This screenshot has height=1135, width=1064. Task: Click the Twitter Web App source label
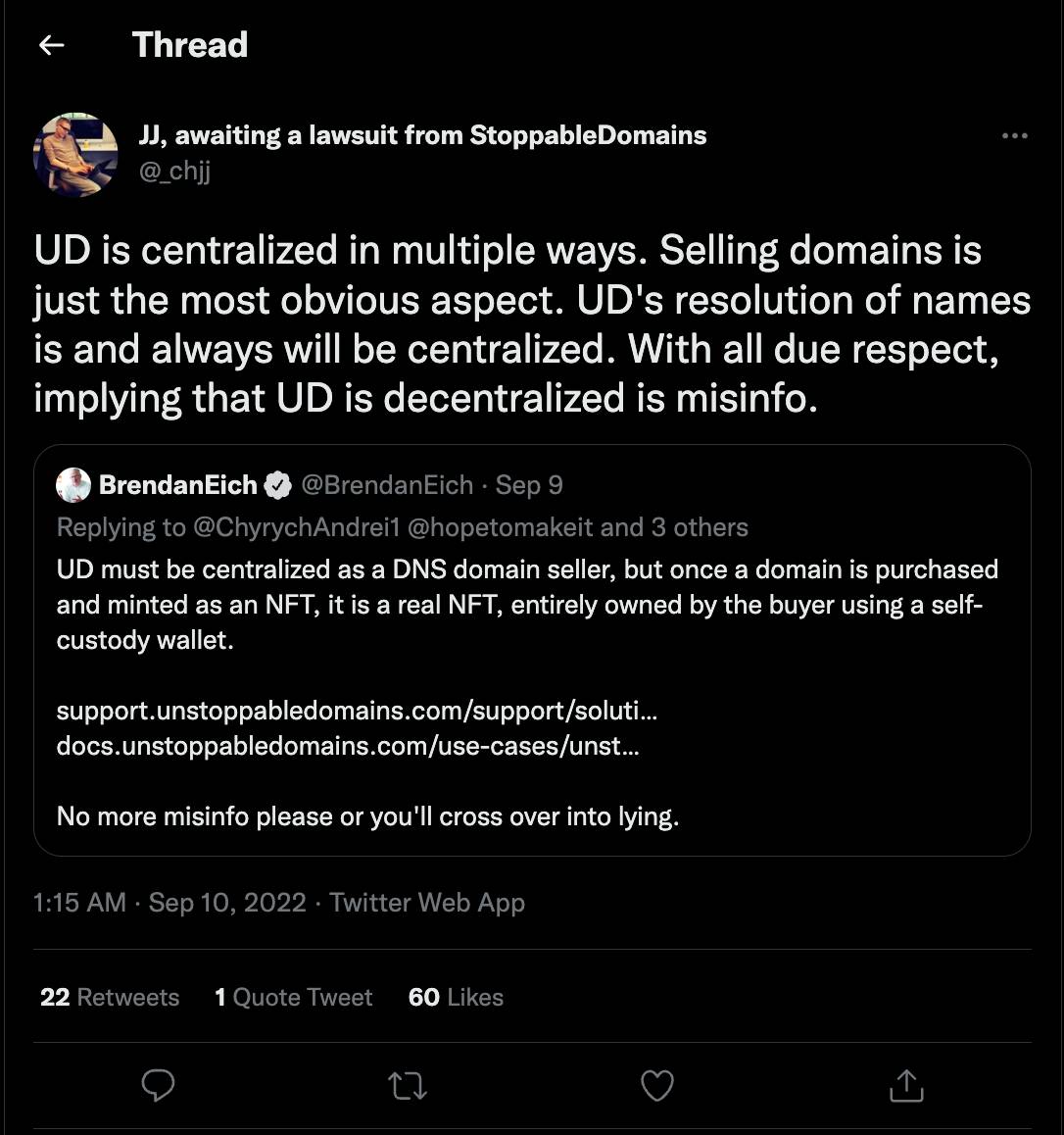[427, 902]
